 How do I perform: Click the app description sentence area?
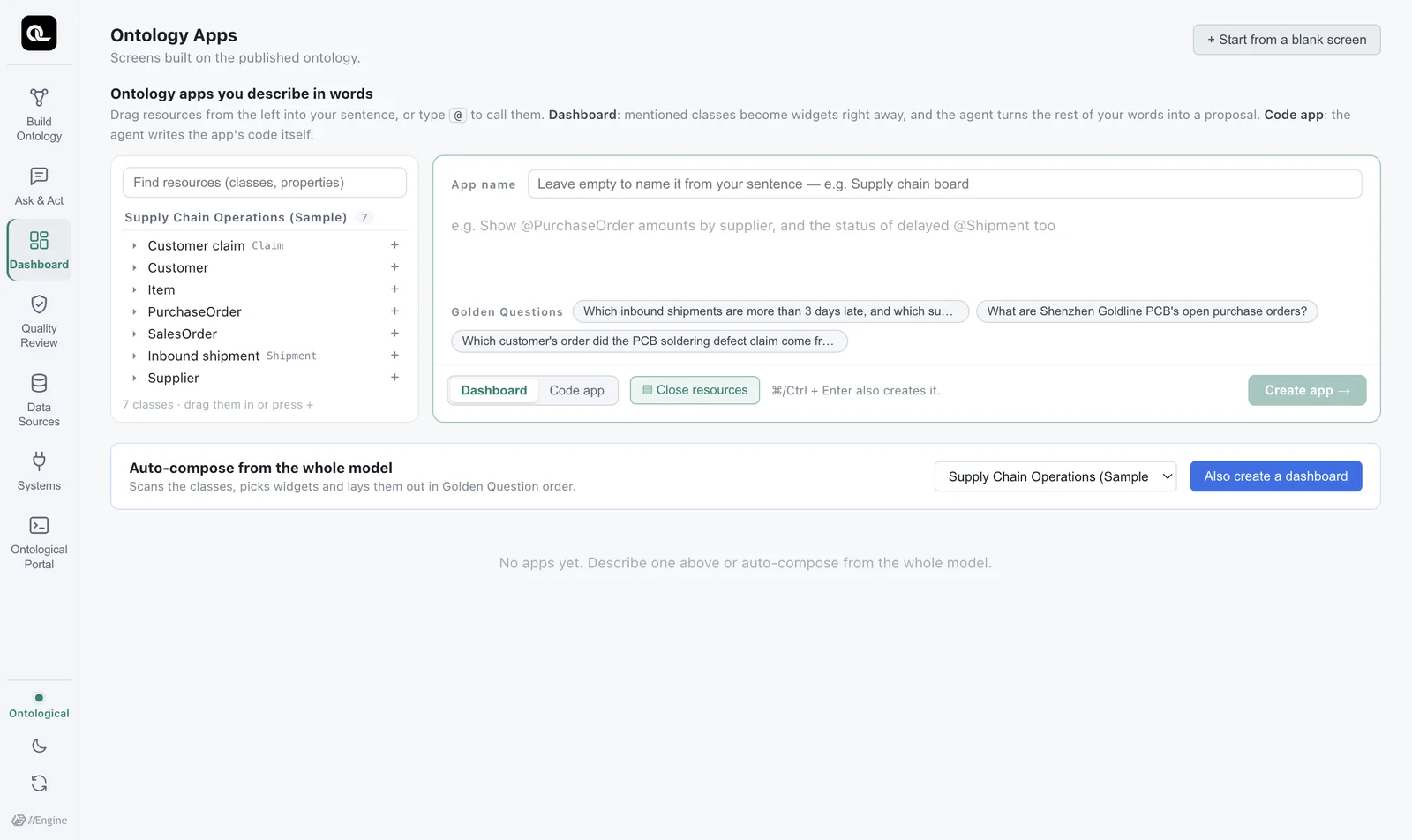click(x=906, y=251)
